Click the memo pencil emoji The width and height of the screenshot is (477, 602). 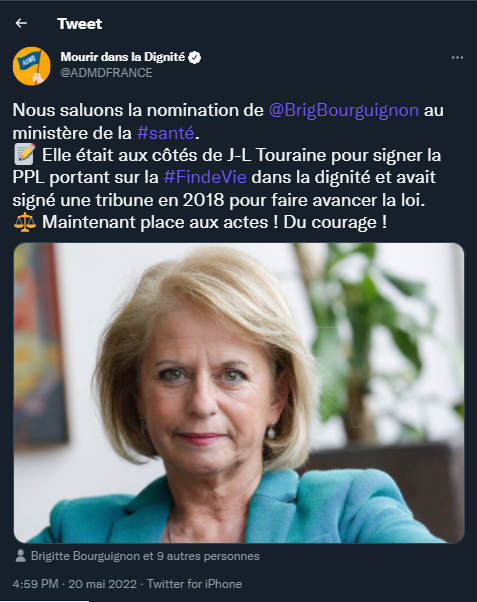point(25,154)
